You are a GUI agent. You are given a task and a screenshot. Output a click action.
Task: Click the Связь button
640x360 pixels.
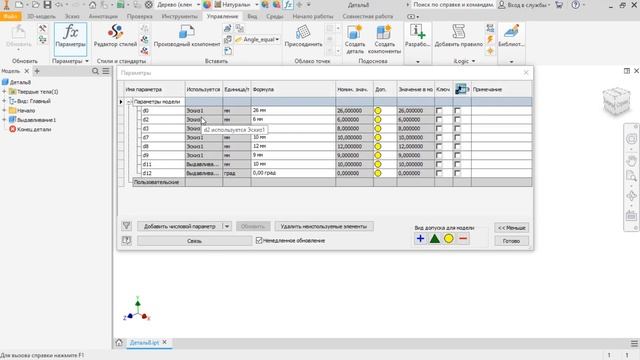[x=194, y=241]
